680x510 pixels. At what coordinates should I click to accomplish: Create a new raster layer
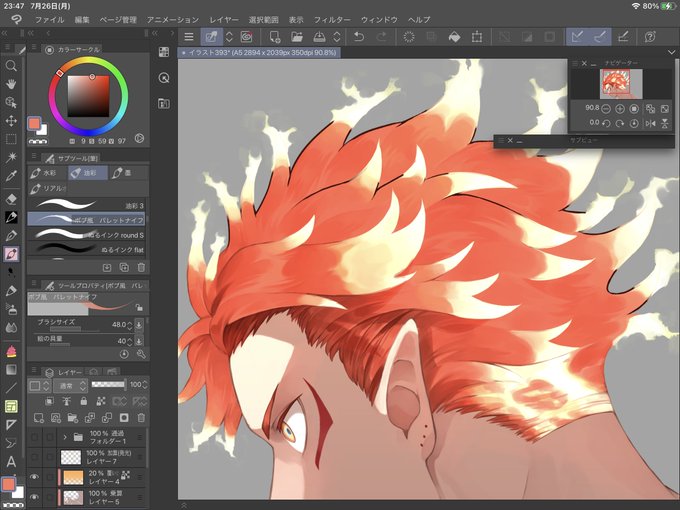tap(39, 418)
